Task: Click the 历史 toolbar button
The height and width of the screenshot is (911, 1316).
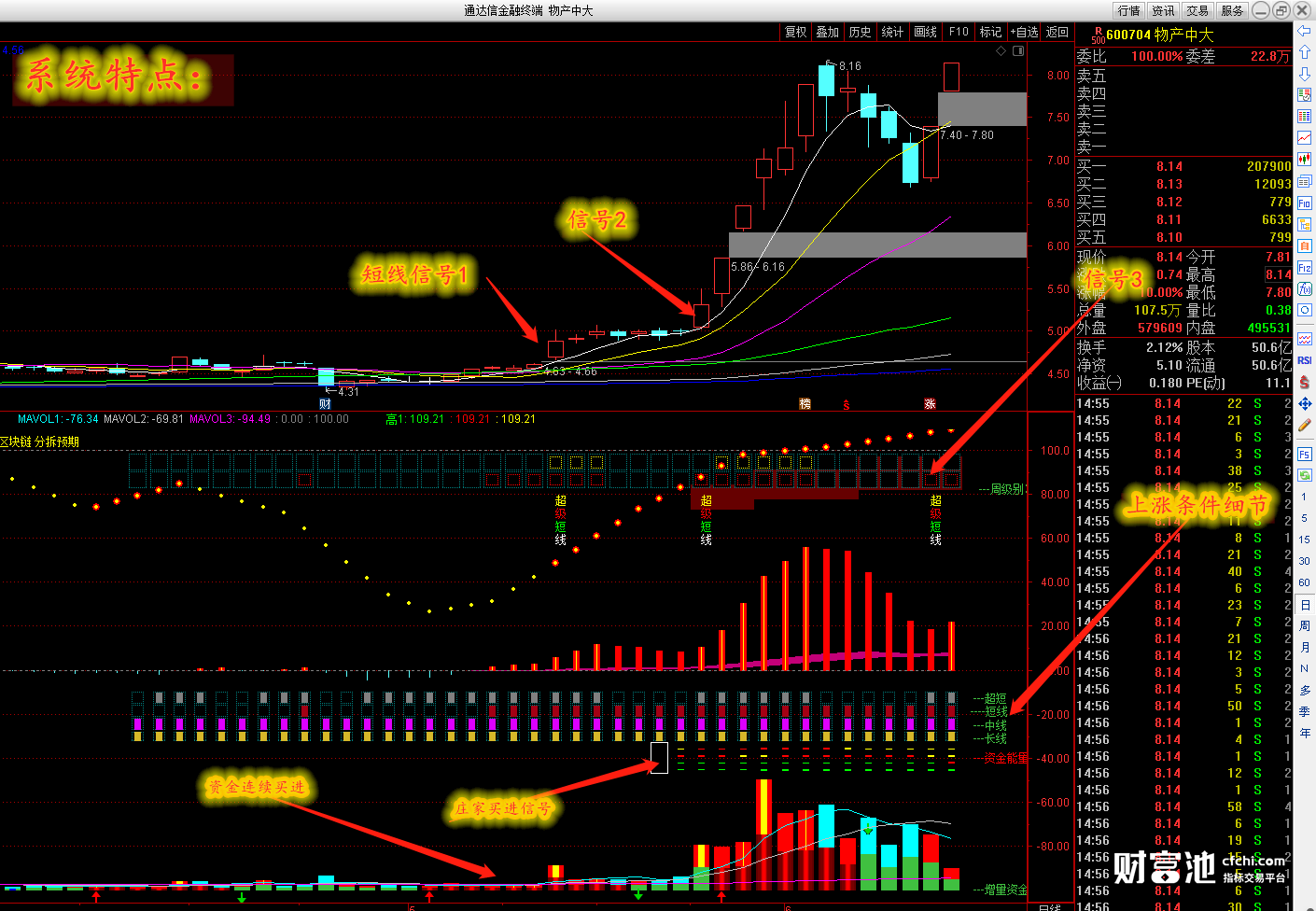Action: pos(861,32)
